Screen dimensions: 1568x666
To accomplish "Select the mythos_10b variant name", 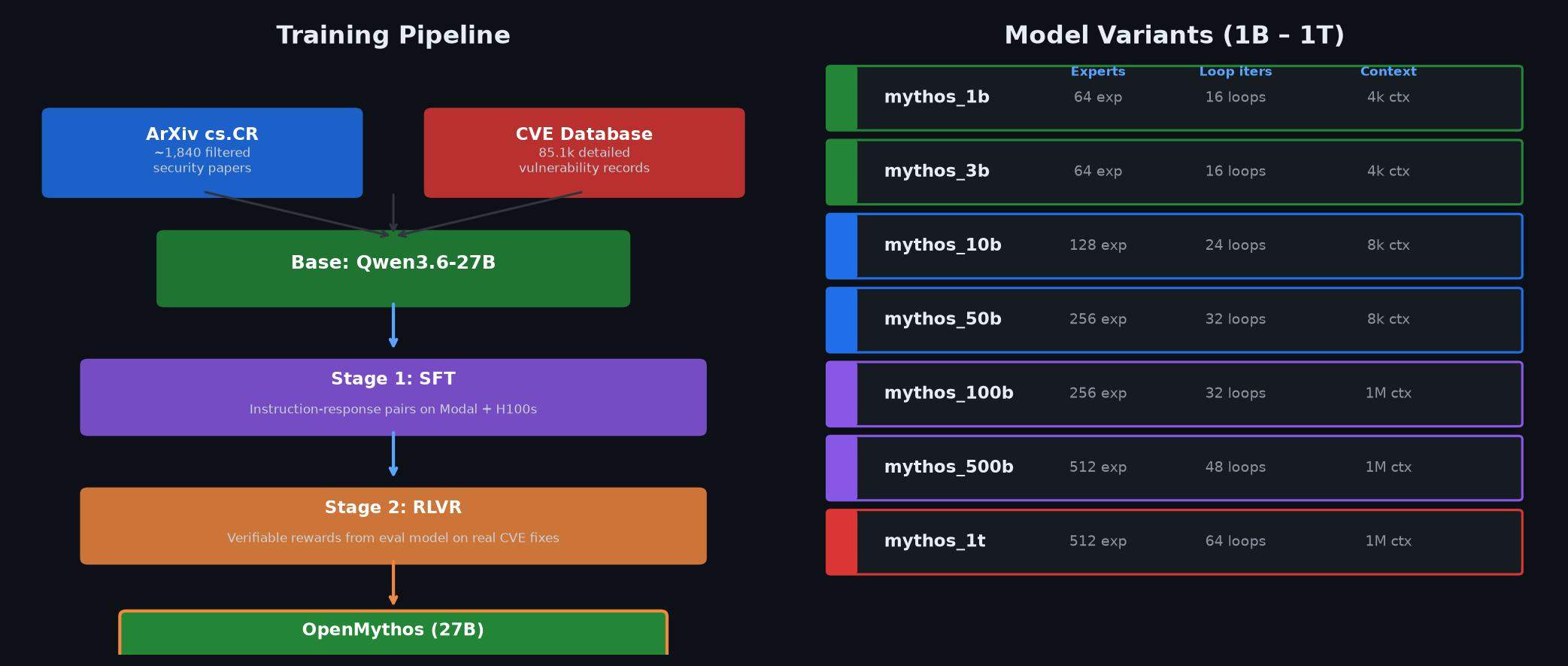I will click(x=943, y=245).
